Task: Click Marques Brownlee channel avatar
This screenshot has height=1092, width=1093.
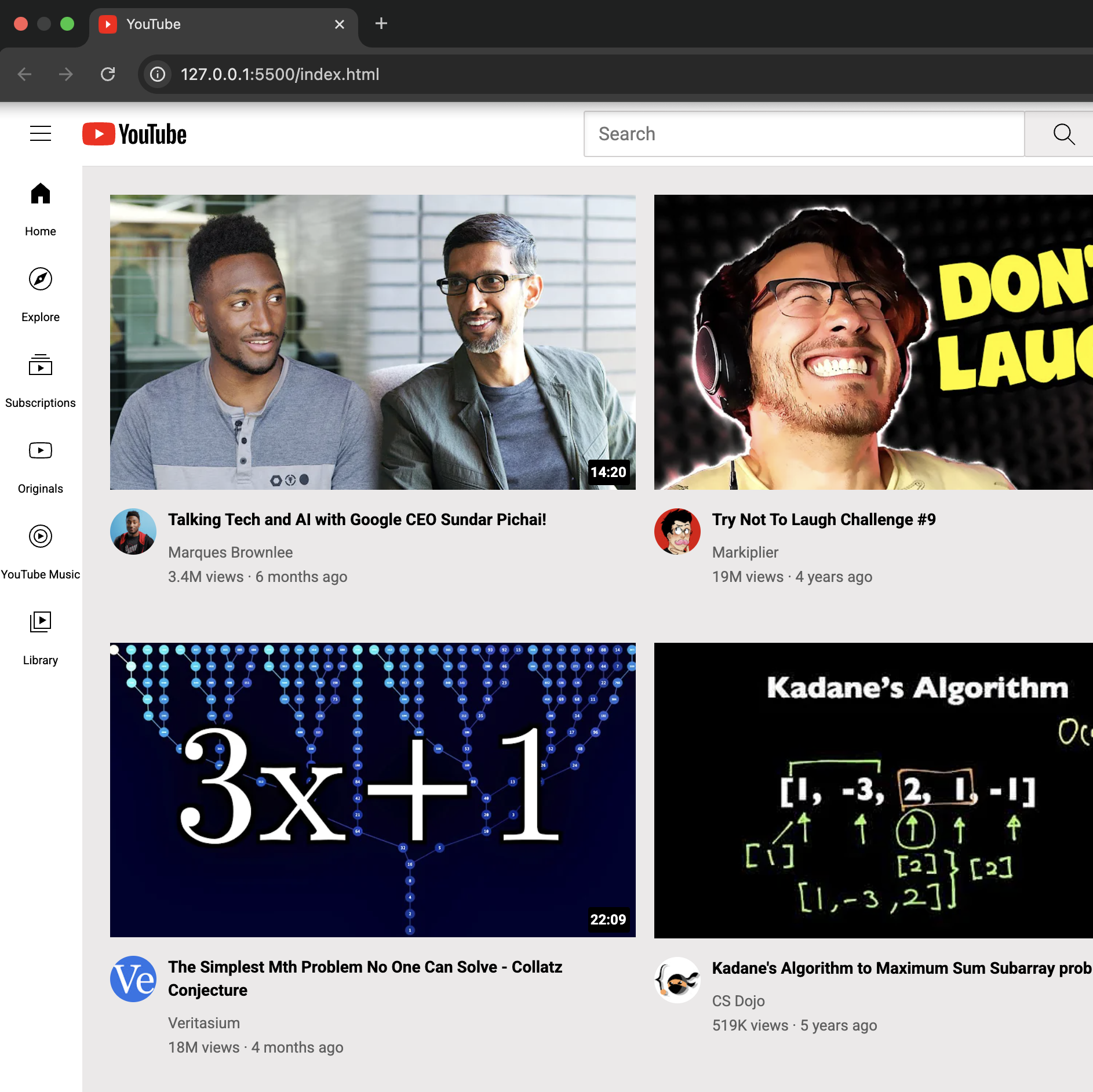Action: 133,532
